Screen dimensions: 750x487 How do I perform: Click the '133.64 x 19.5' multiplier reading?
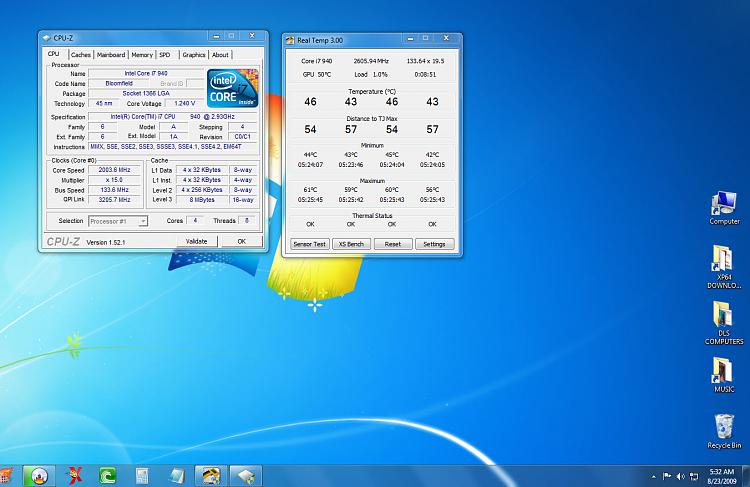pos(425,61)
